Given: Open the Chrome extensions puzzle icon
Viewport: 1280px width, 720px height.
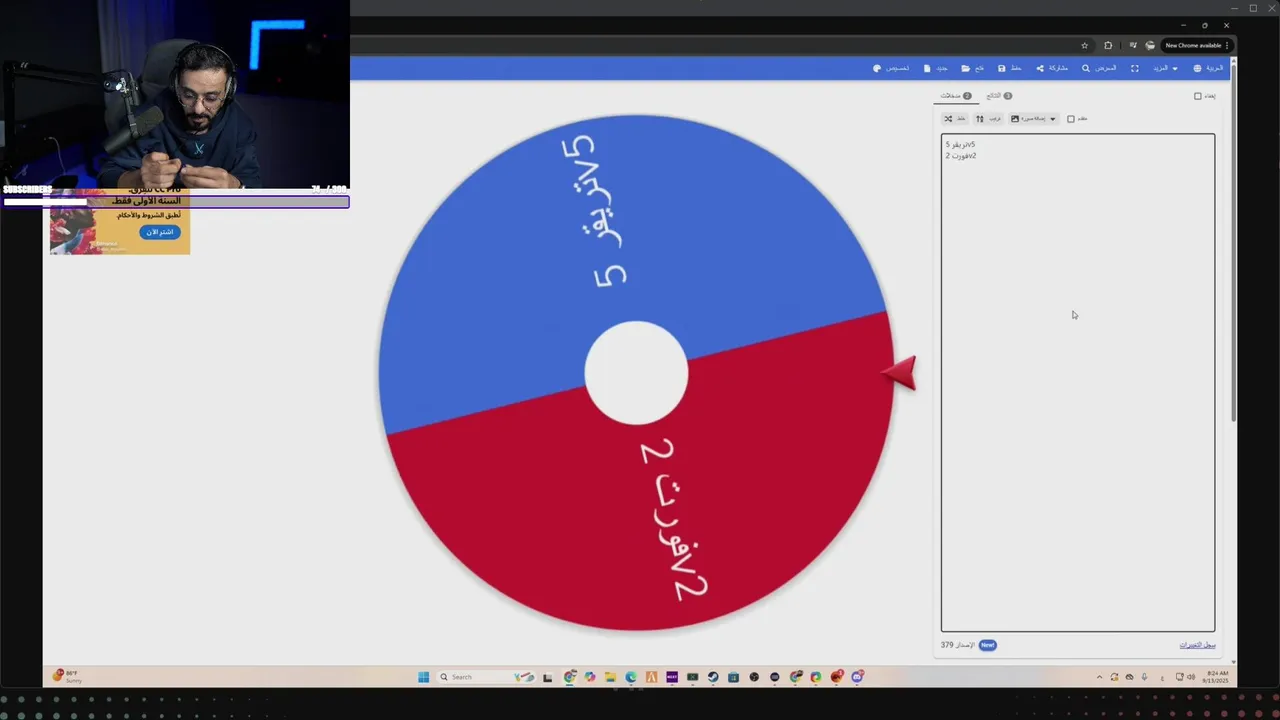Looking at the screenshot, I should pyautogui.click(x=1108, y=45).
